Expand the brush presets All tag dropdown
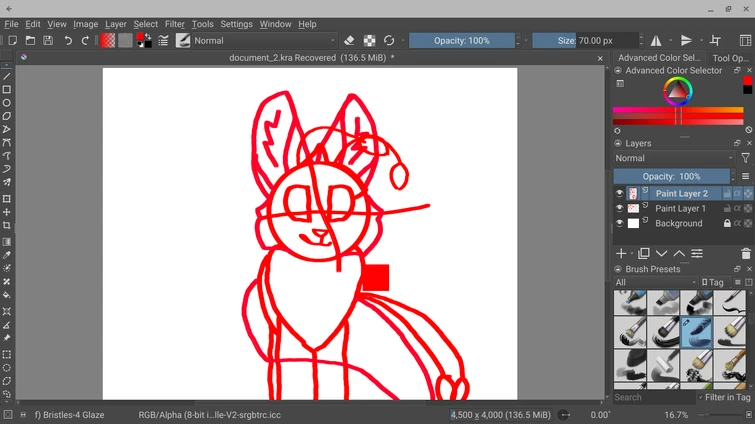The height and width of the screenshot is (424, 755). point(655,283)
